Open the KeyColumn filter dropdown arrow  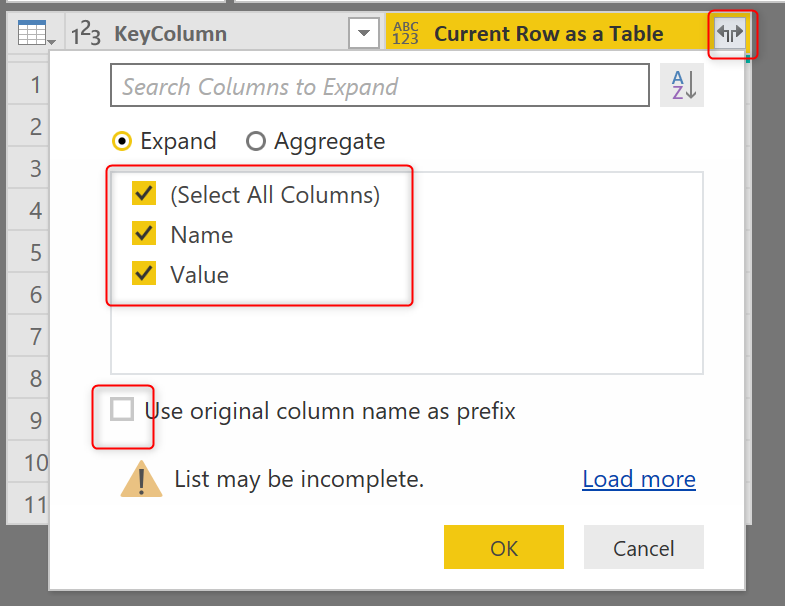362,34
